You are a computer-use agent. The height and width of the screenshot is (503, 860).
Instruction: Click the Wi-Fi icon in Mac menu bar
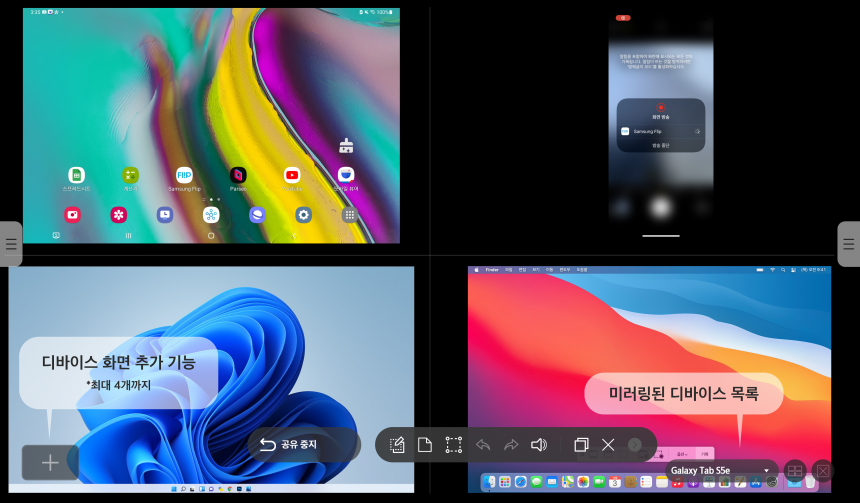(772, 270)
